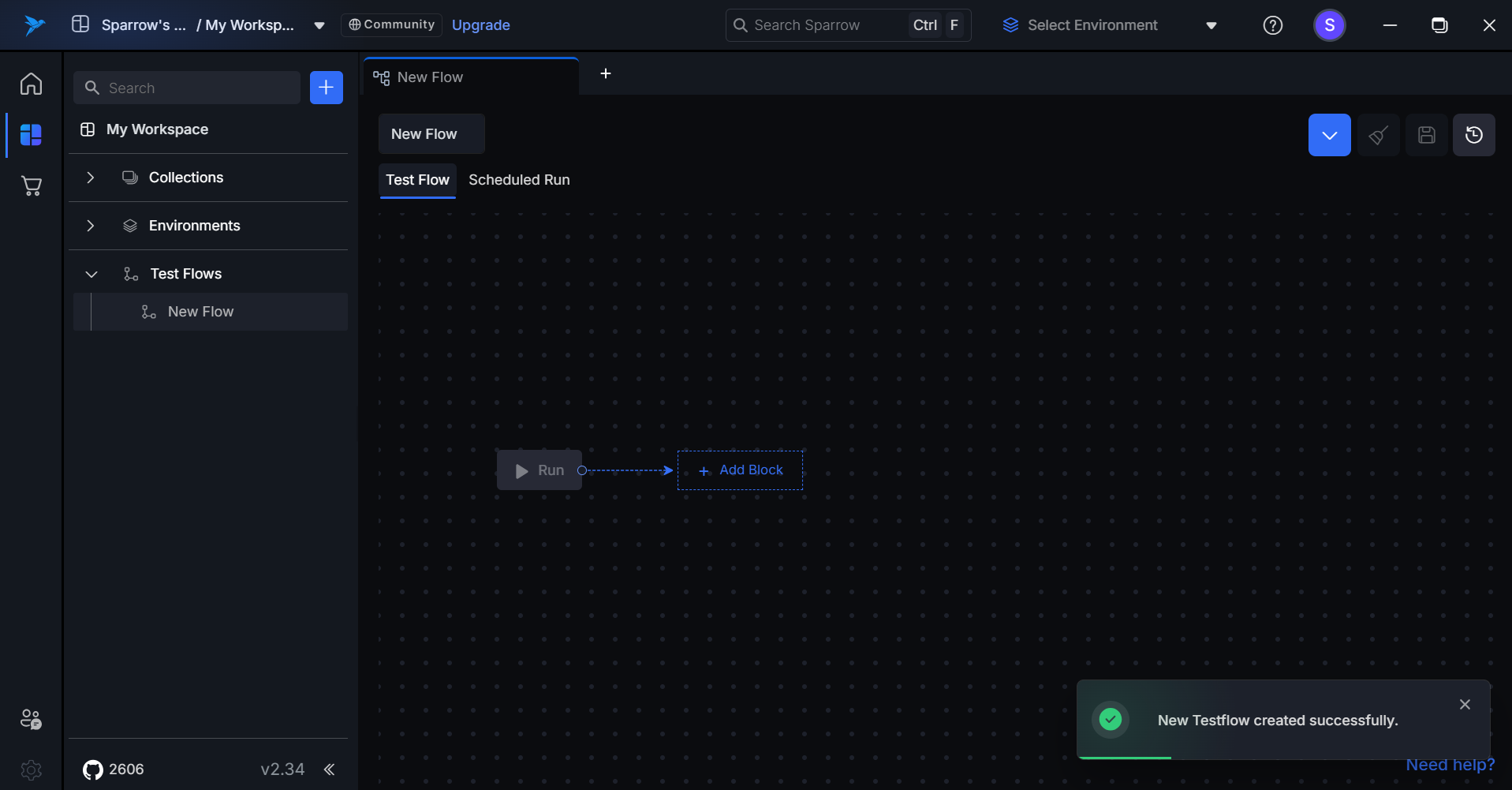Click the Add Block button
The image size is (1512, 790).
pyautogui.click(x=740, y=470)
